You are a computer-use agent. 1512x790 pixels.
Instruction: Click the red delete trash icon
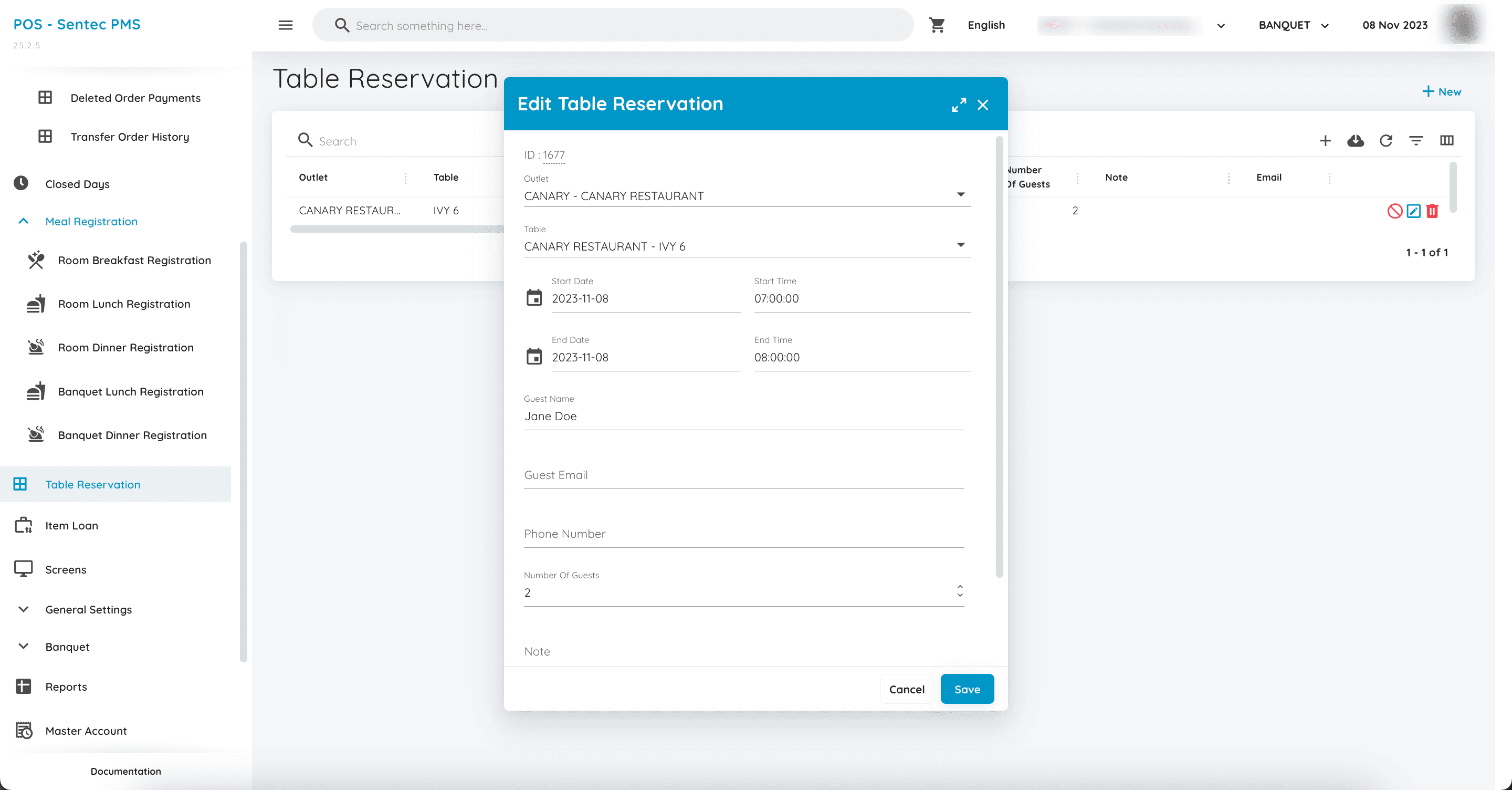tap(1432, 211)
